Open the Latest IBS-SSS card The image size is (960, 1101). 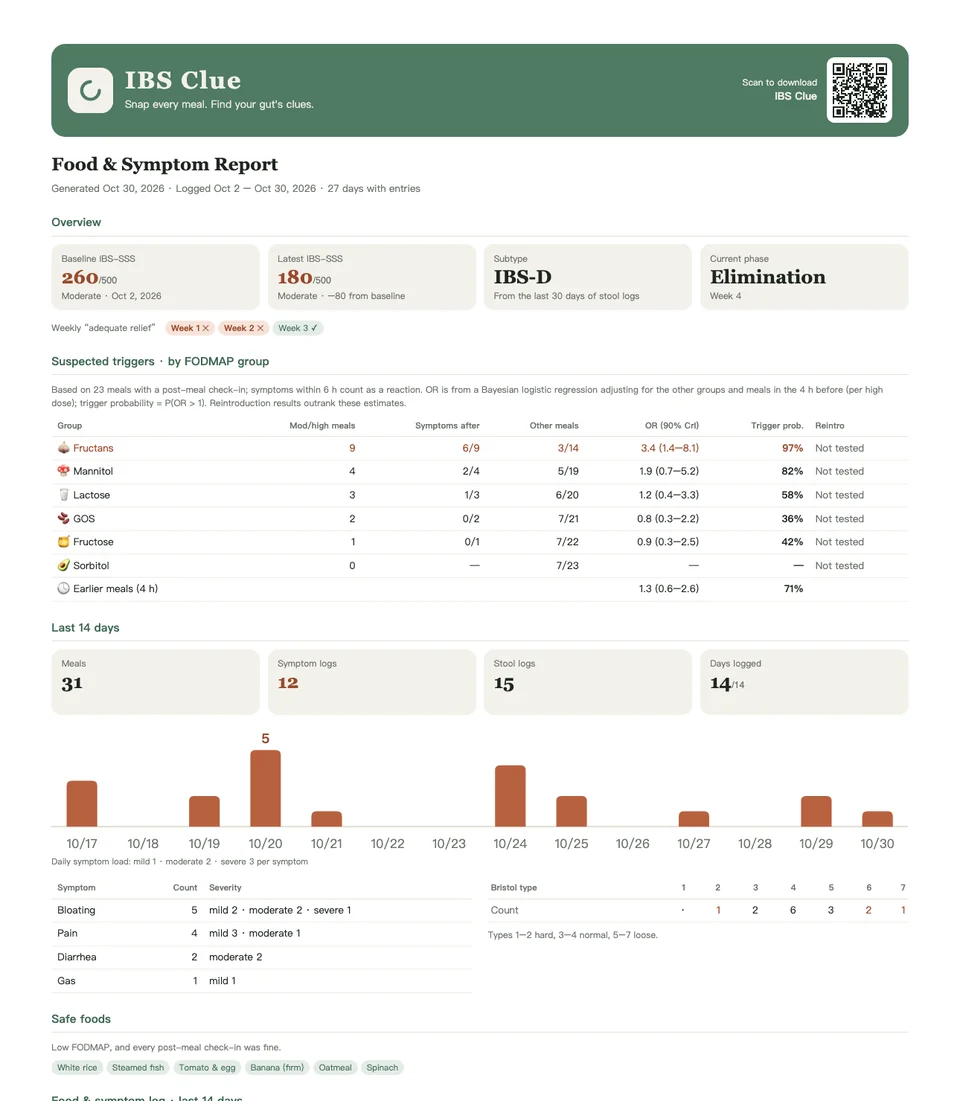pos(371,277)
